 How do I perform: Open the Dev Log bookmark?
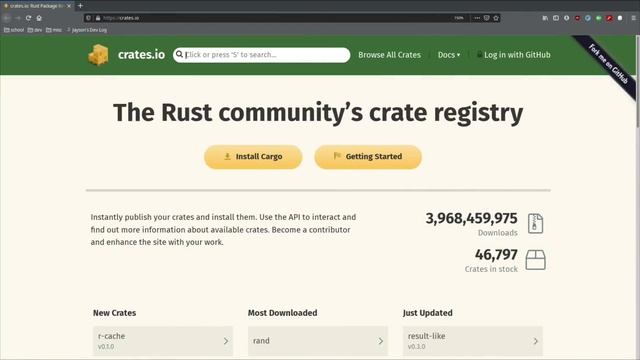tap(87, 30)
